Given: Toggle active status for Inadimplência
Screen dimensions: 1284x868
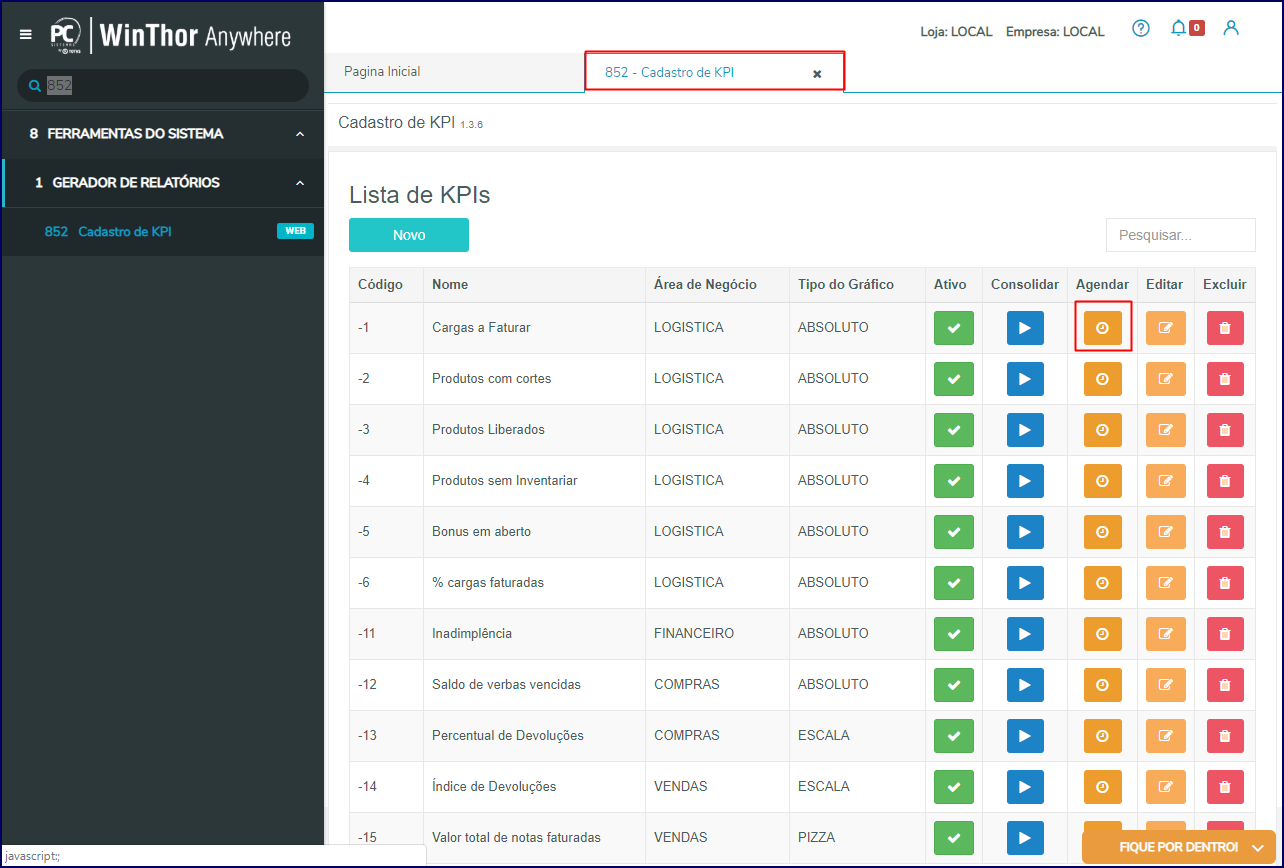Looking at the screenshot, I should tap(954, 634).
